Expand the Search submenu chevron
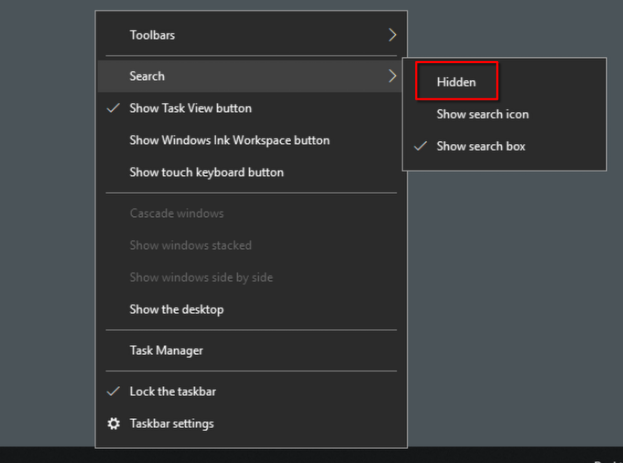Screen dimensions: 623x463 click(x=392, y=76)
